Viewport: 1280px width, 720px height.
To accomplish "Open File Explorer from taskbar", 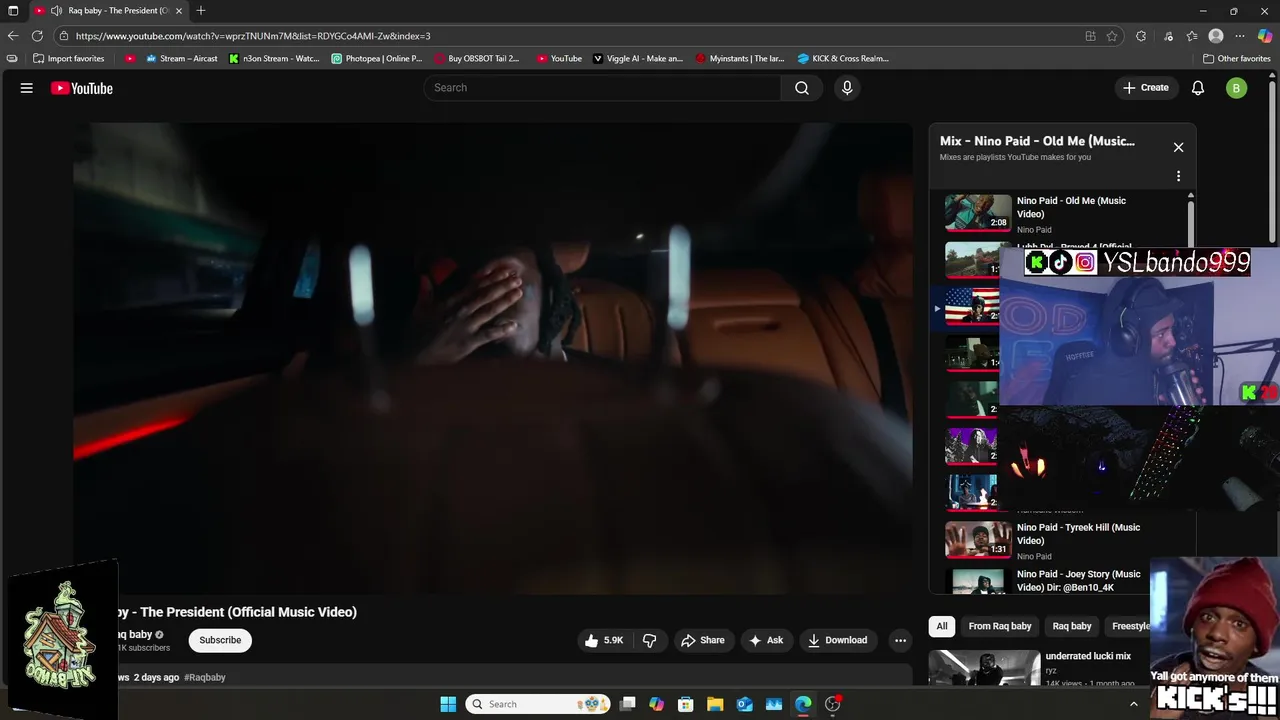I will tap(715, 704).
